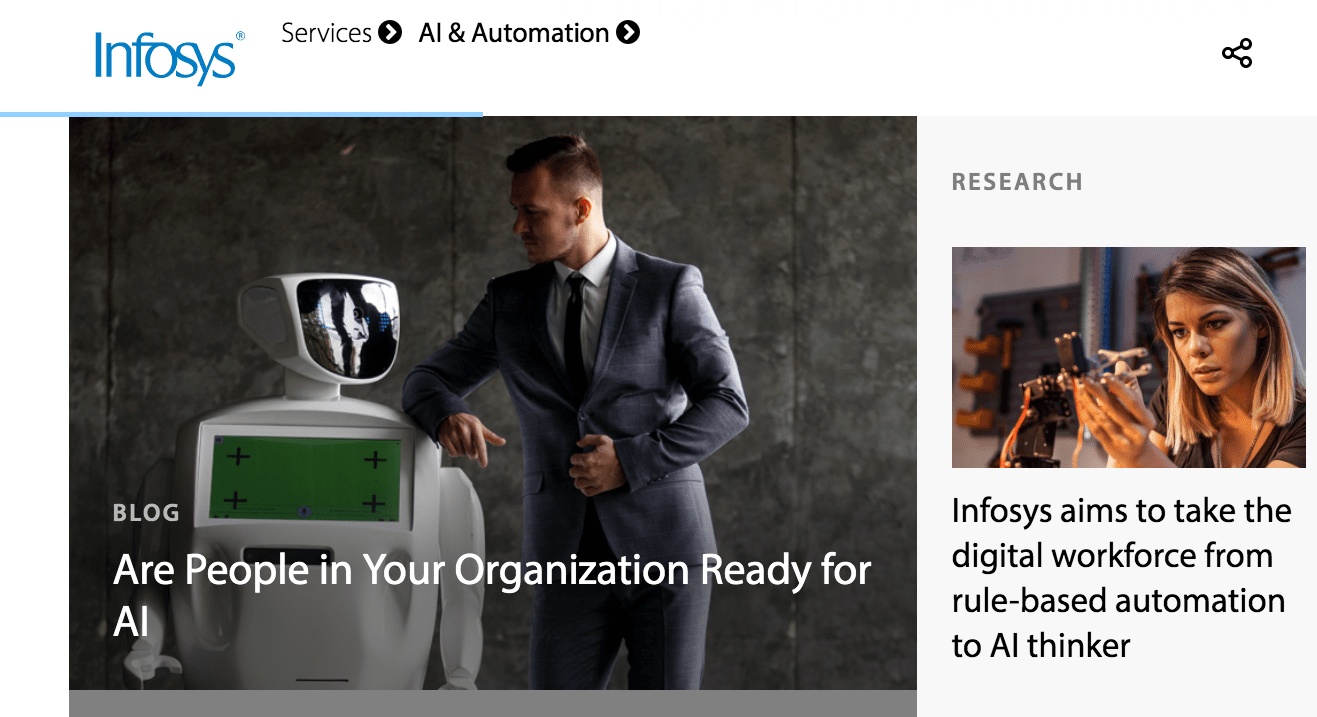Open the blog 'Are People in Your Organization Ready for AI'

[x=492, y=594]
